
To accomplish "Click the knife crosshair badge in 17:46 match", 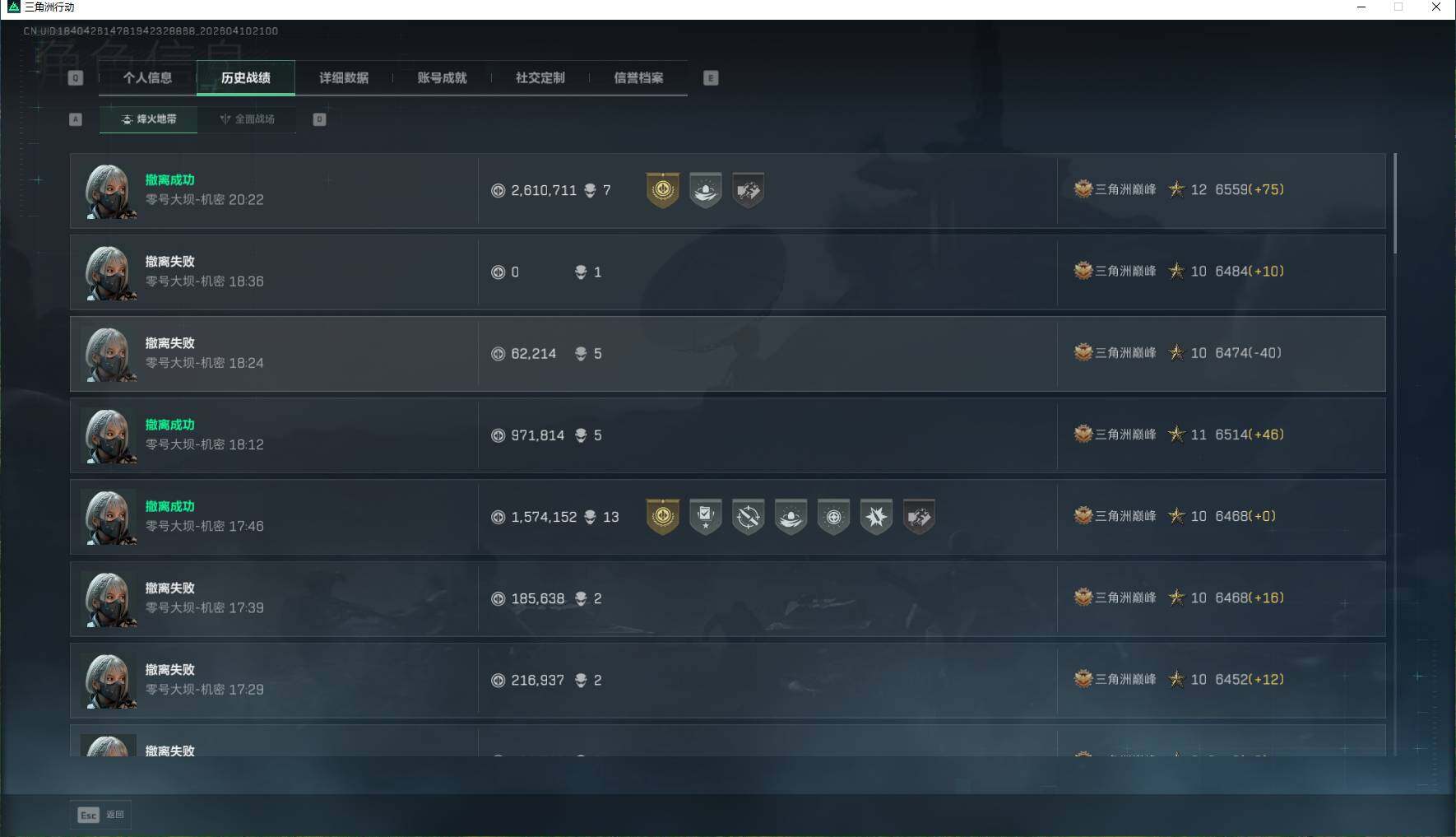I will (x=749, y=517).
